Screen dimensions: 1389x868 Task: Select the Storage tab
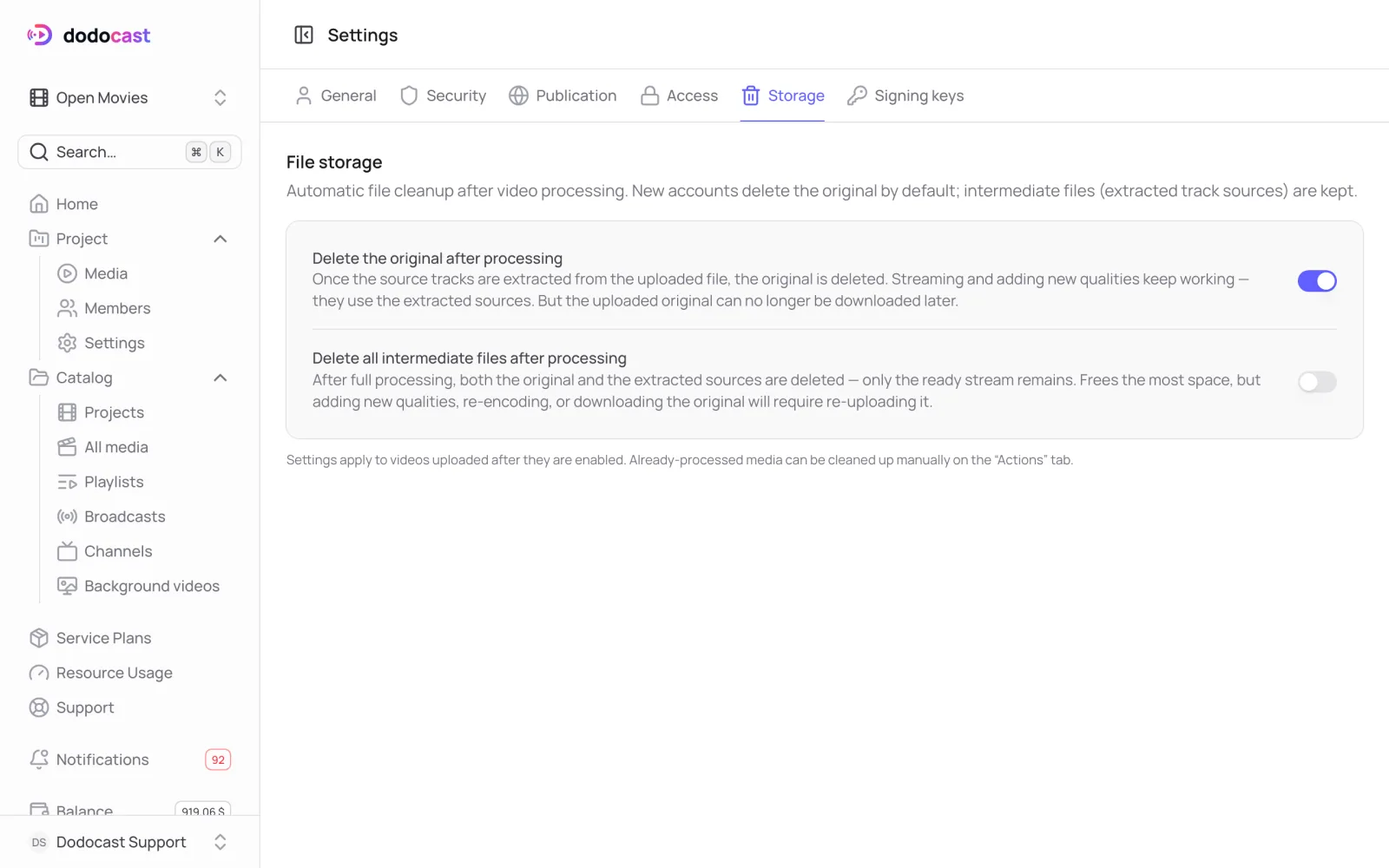(782, 95)
